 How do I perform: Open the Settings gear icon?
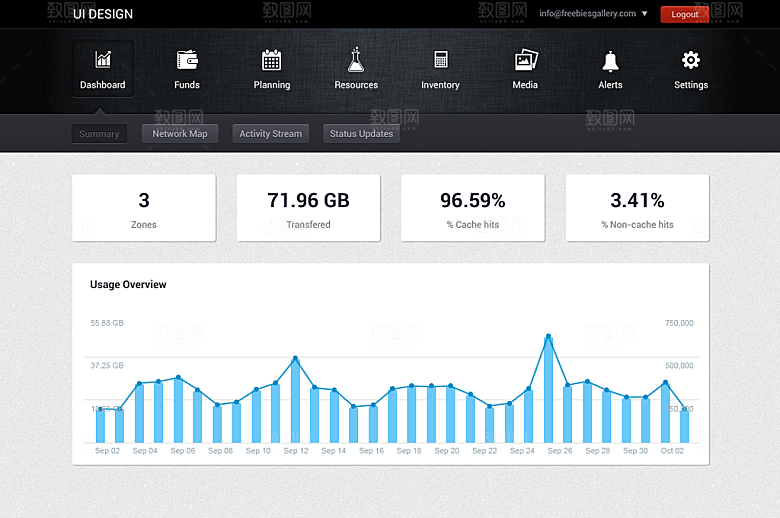point(691,60)
